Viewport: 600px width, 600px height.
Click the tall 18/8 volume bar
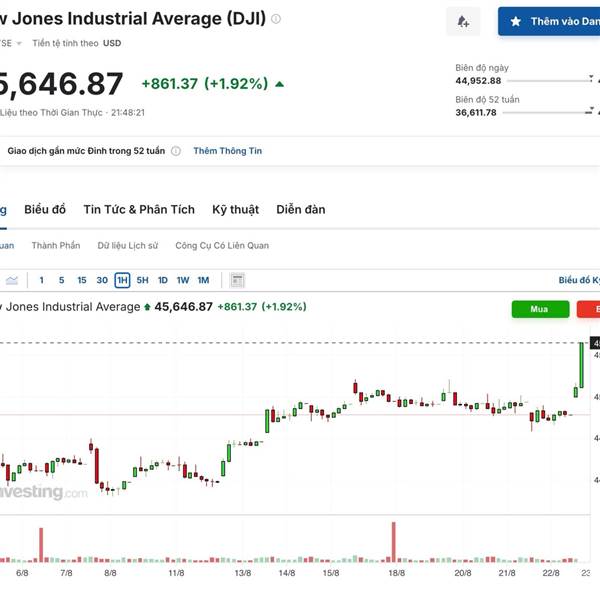[393, 542]
